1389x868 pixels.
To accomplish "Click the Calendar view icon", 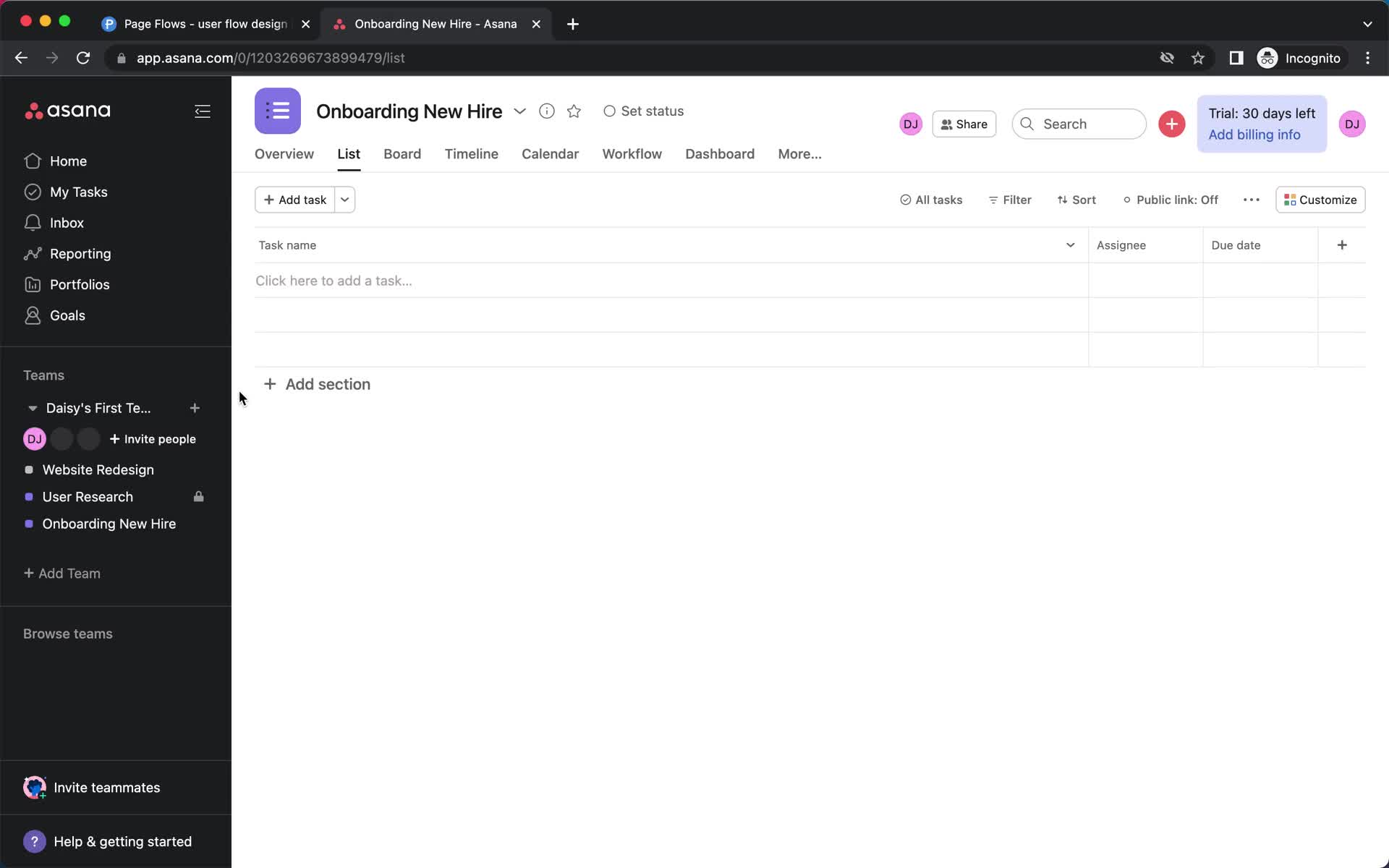I will (550, 154).
